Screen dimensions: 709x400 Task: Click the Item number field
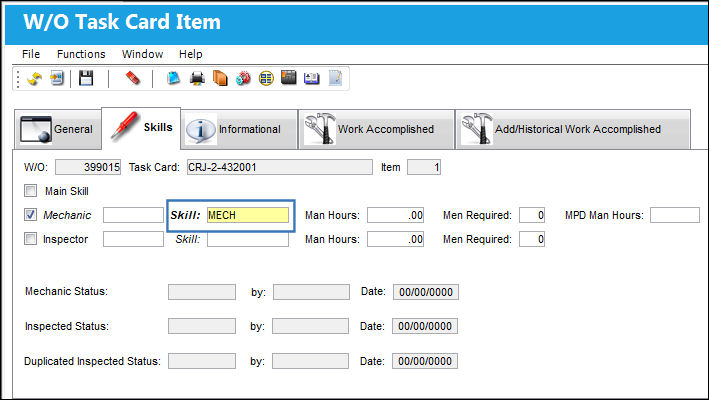[x=424, y=167]
